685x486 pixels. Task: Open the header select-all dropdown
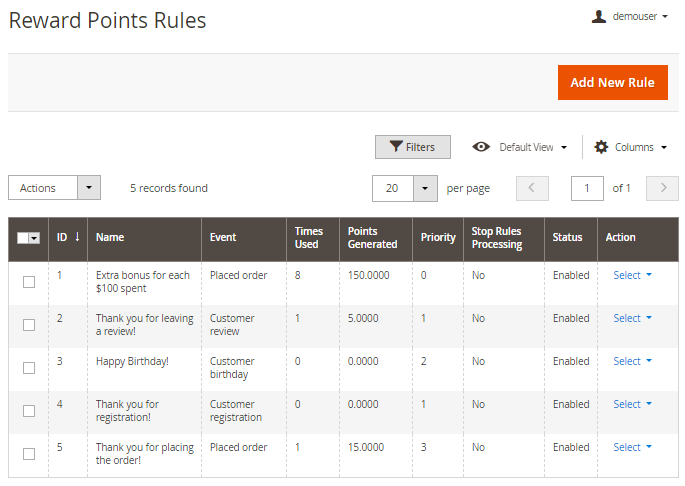tap(34, 238)
